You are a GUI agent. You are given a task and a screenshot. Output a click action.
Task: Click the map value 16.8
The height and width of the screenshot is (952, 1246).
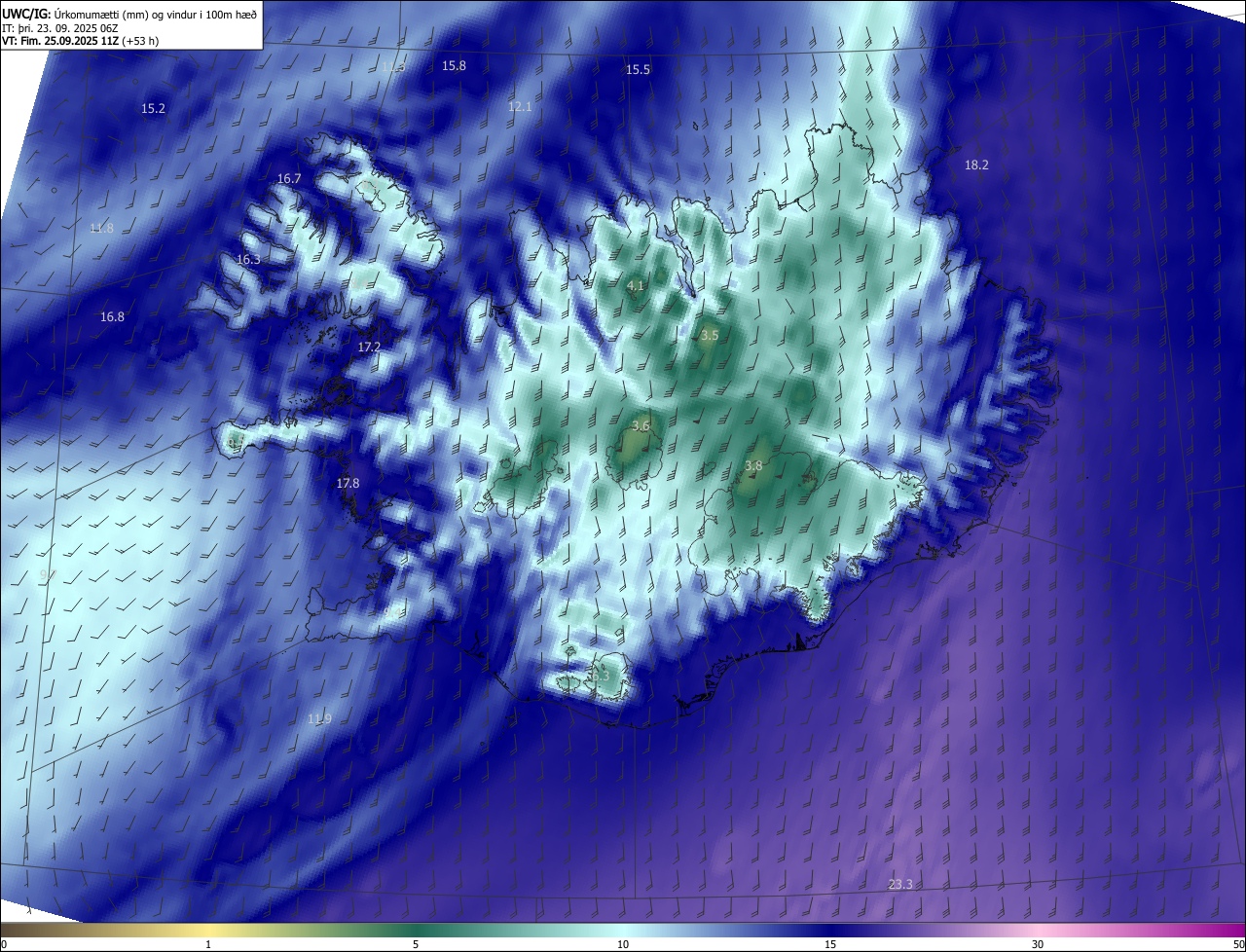112,317
